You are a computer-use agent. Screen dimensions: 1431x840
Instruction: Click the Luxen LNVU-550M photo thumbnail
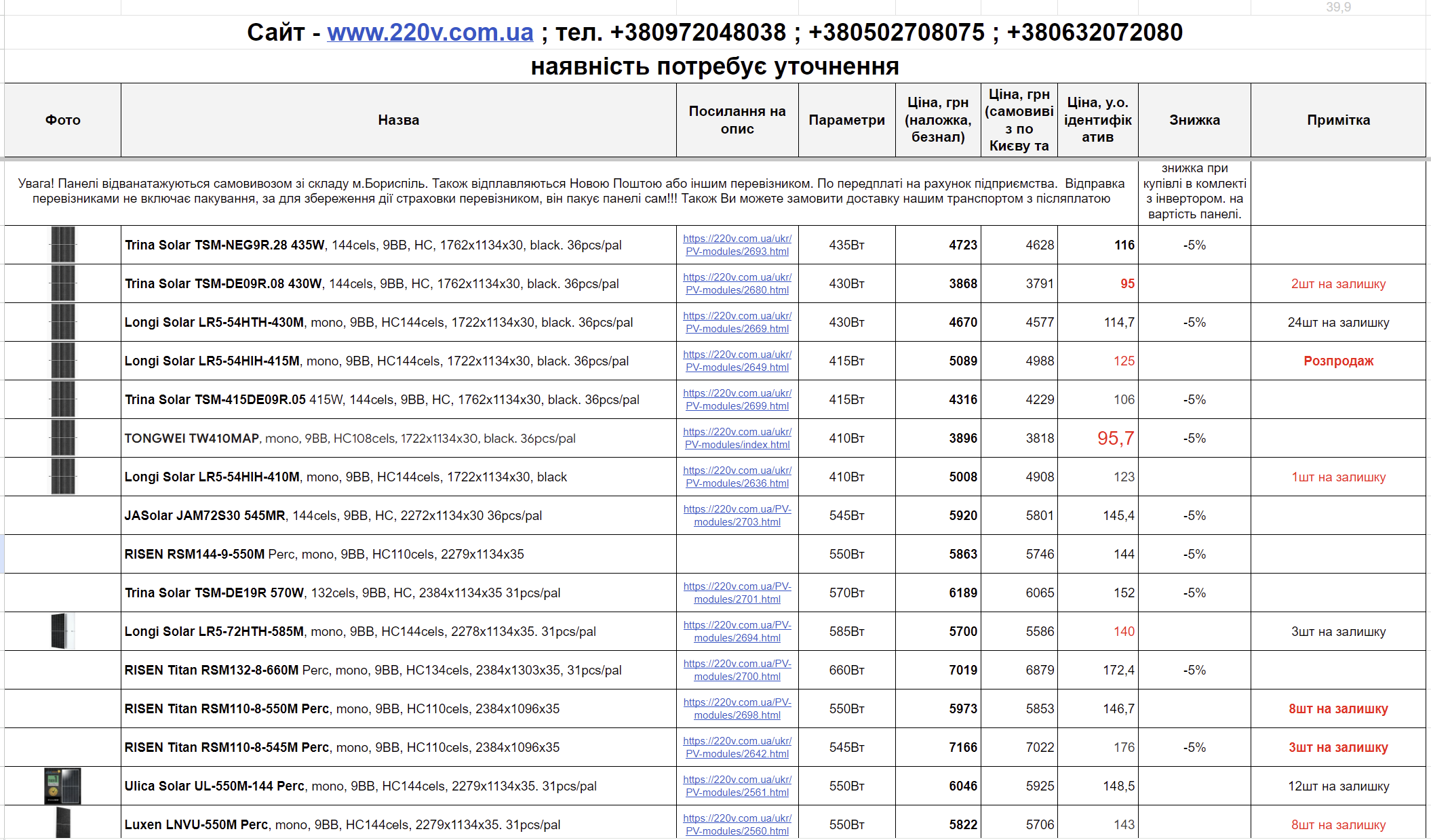62,822
